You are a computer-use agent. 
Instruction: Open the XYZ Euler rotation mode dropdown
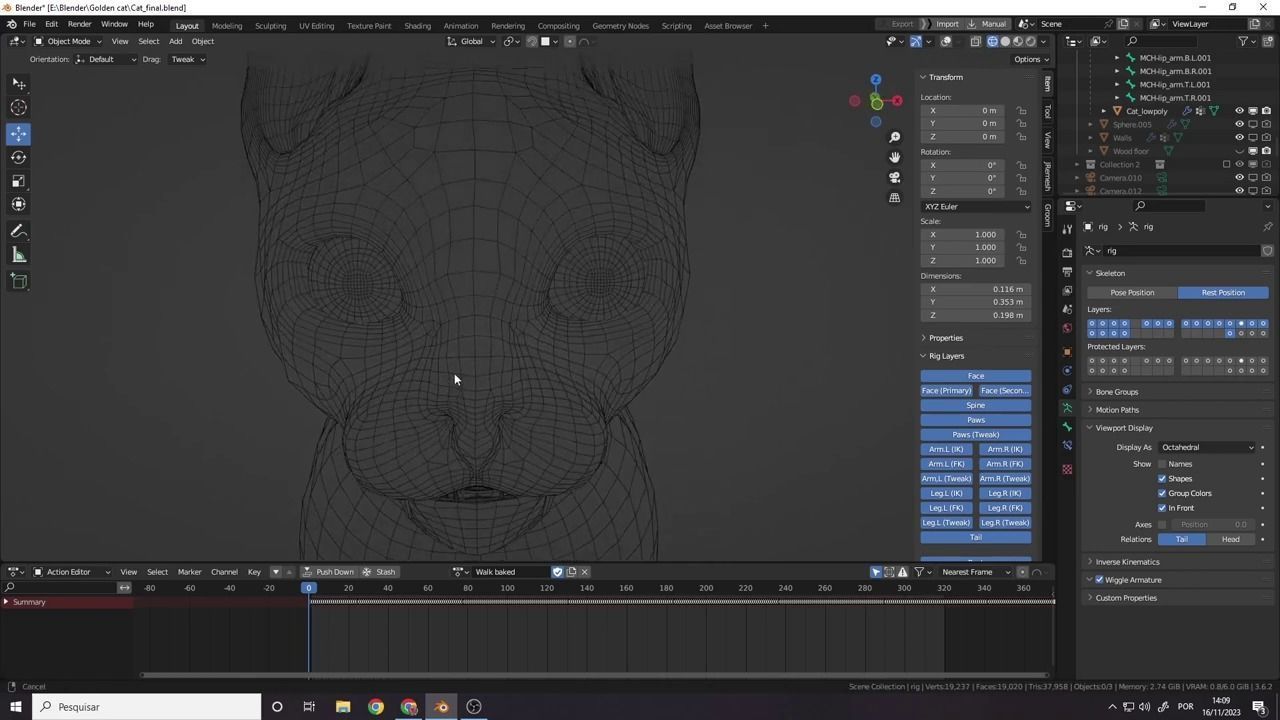(x=975, y=207)
